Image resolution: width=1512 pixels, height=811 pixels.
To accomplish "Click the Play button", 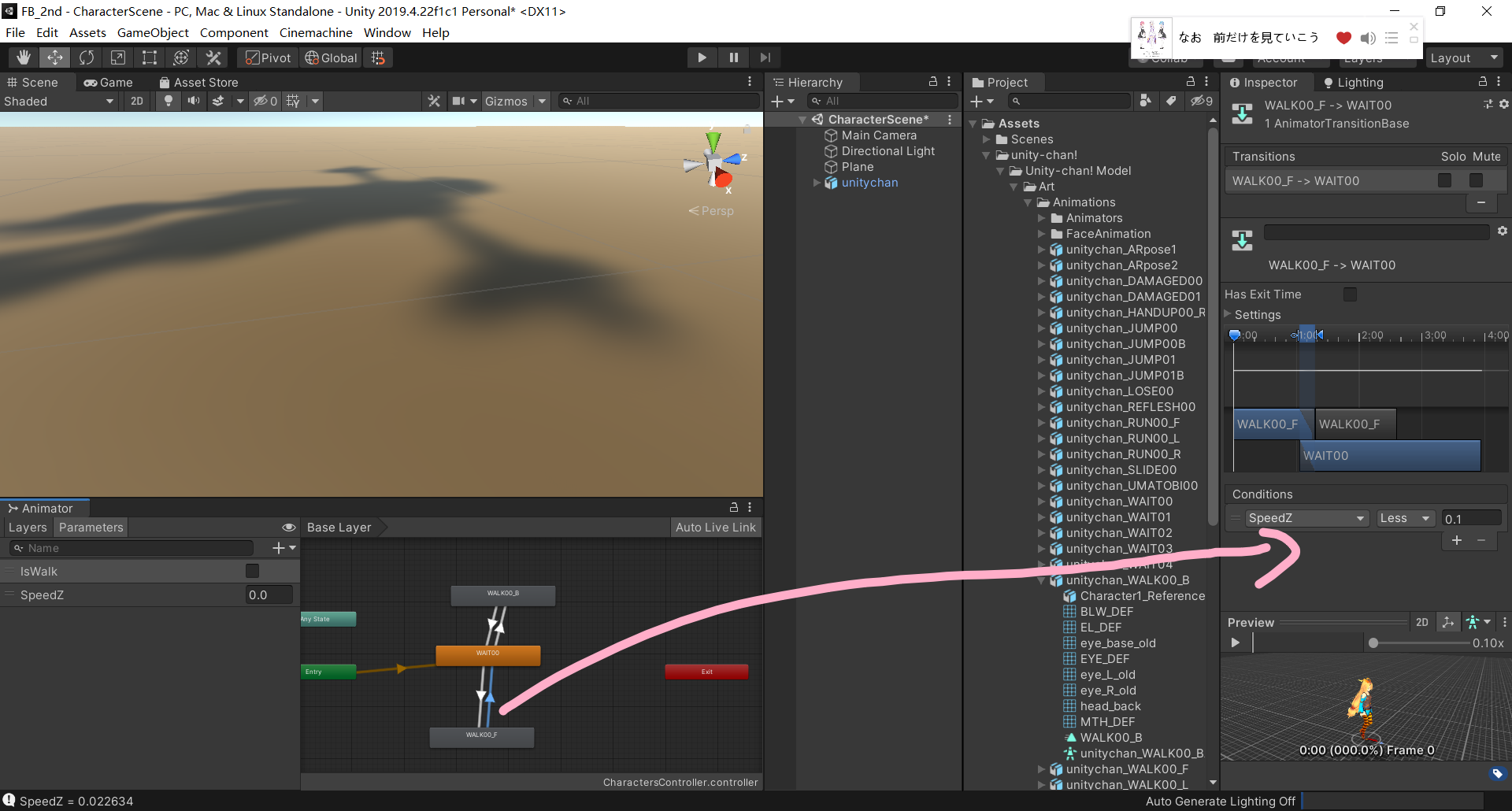I will (702, 57).
